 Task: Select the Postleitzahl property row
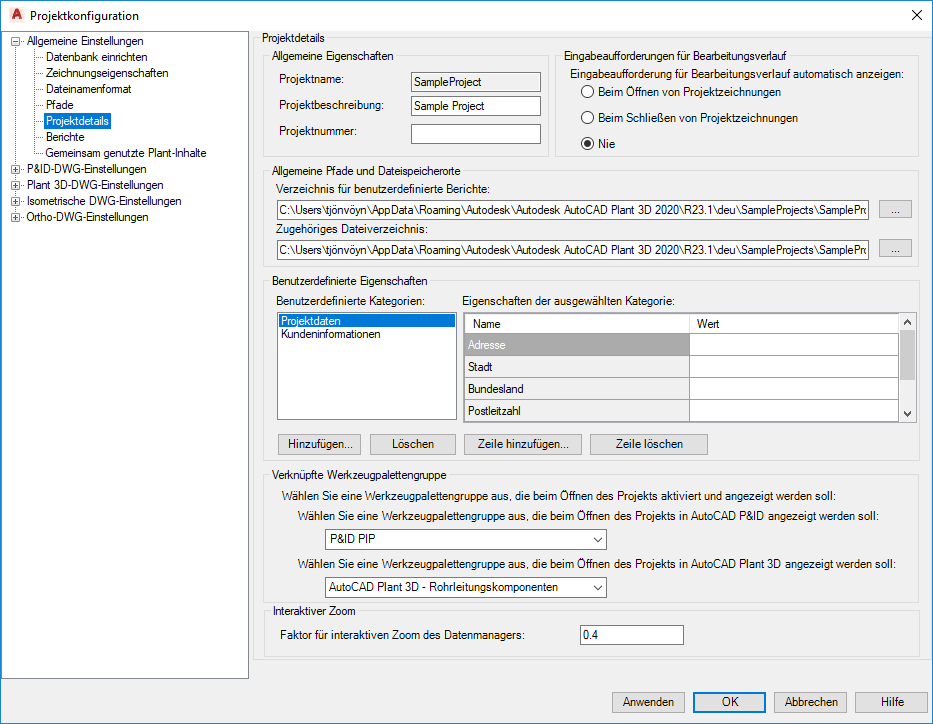(577, 411)
